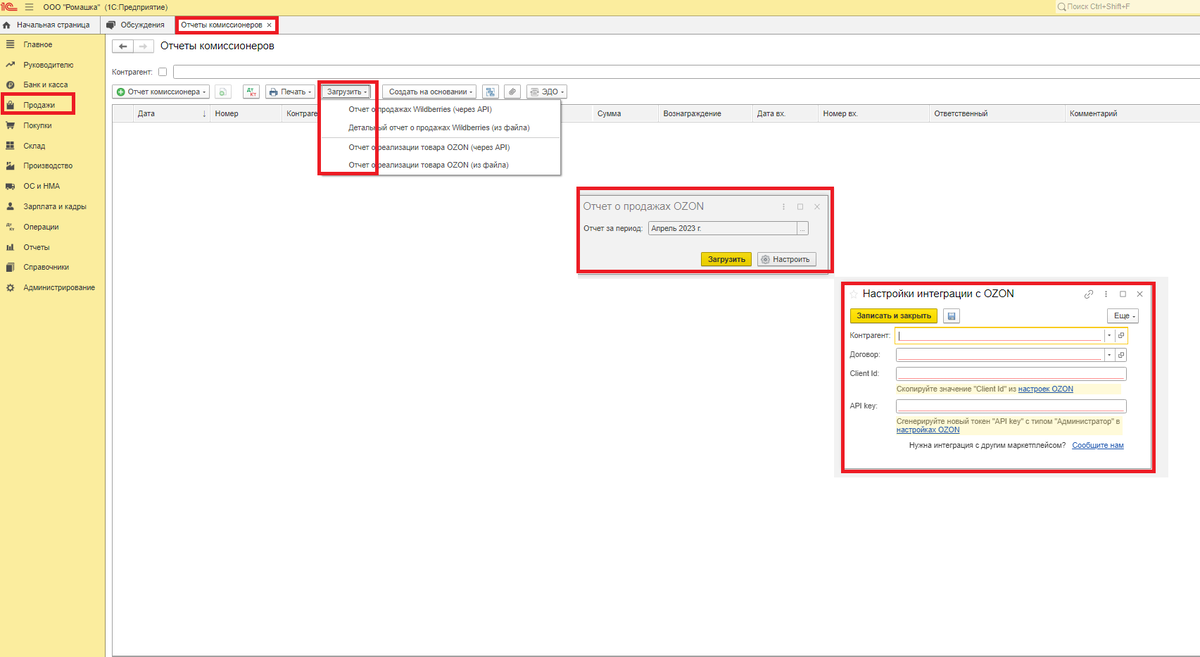Open Контрагент field open-form icon in OZON settings
Image resolution: width=1200 pixels, height=657 pixels.
(1121, 336)
